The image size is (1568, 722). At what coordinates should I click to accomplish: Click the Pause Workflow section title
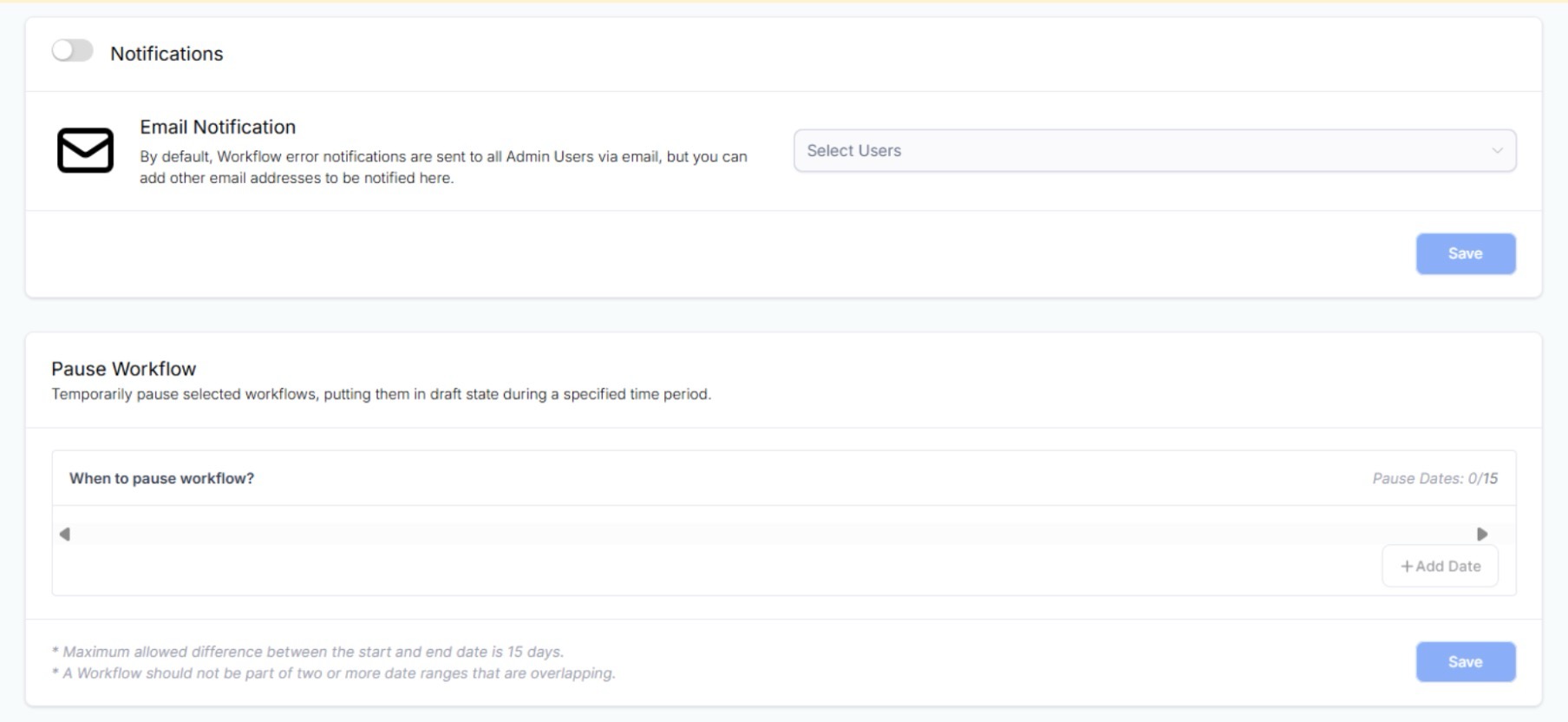click(x=124, y=369)
